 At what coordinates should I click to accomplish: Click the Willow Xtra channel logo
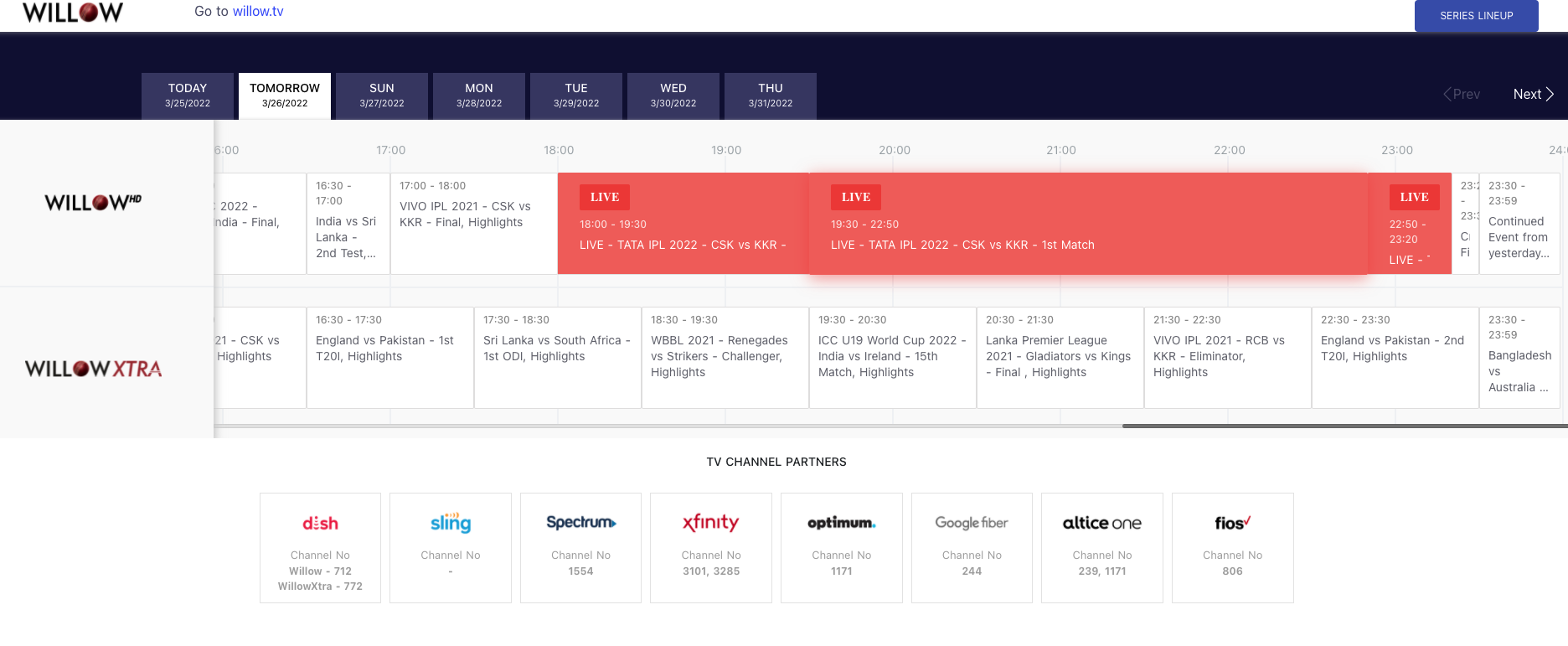click(93, 369)
